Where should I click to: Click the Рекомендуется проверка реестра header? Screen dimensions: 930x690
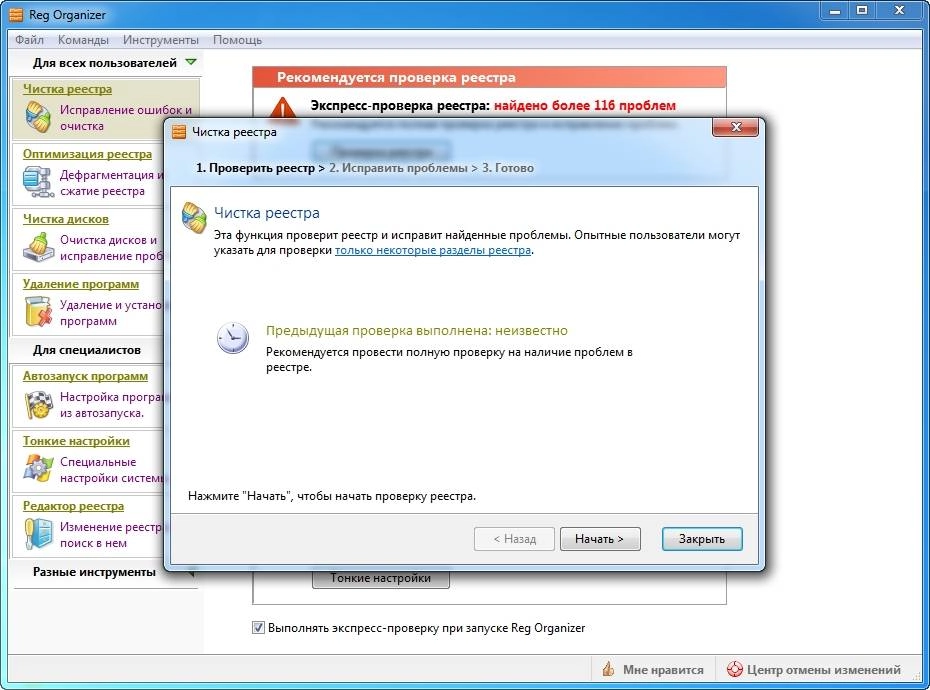click(x=489, y=77)
